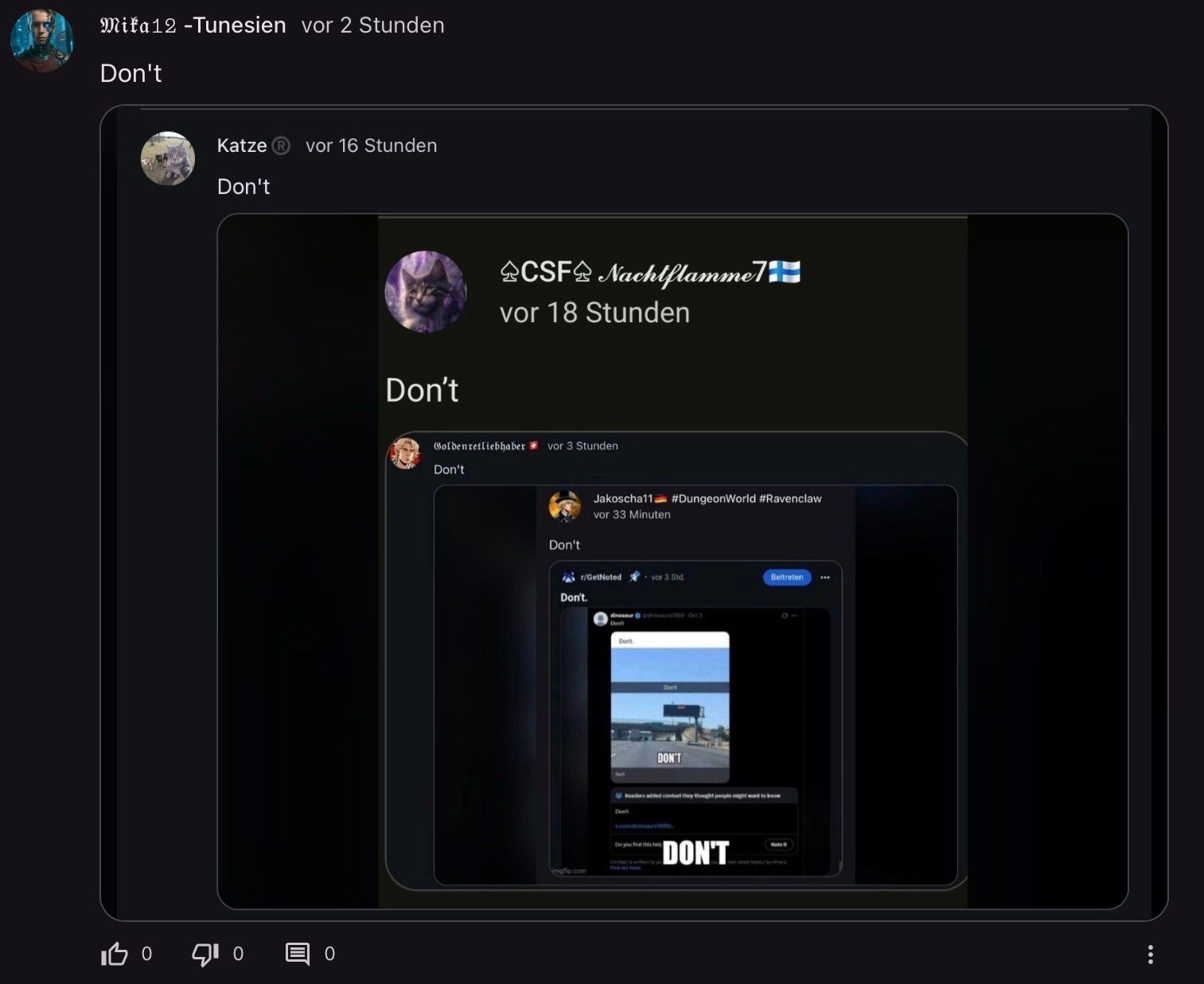Click the 'vor 2 Stunden' timestamp
The height and width of the screenshot is (984, 1204).
pyautogui.click(x=372, y=25)
